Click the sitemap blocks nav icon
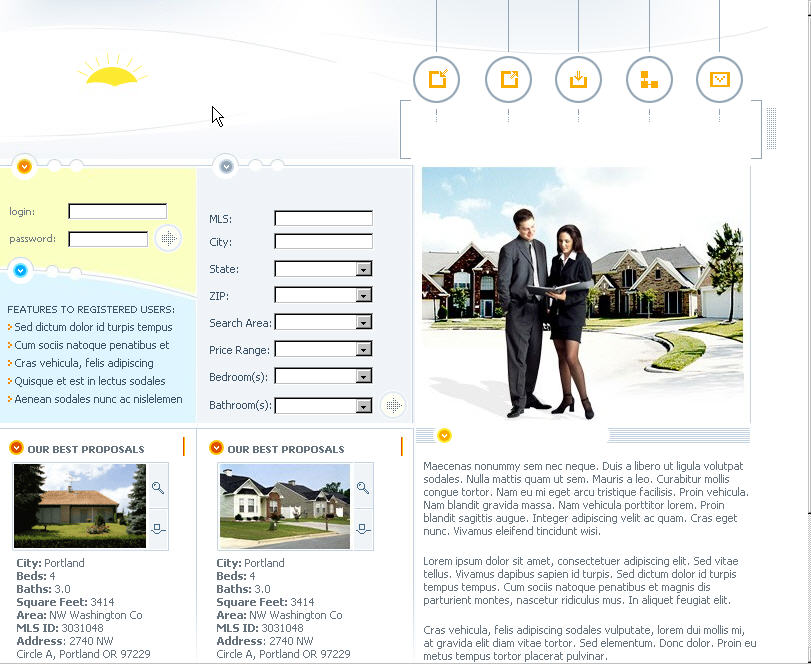Viewport: 811px width, 665px height. point(649,80)
